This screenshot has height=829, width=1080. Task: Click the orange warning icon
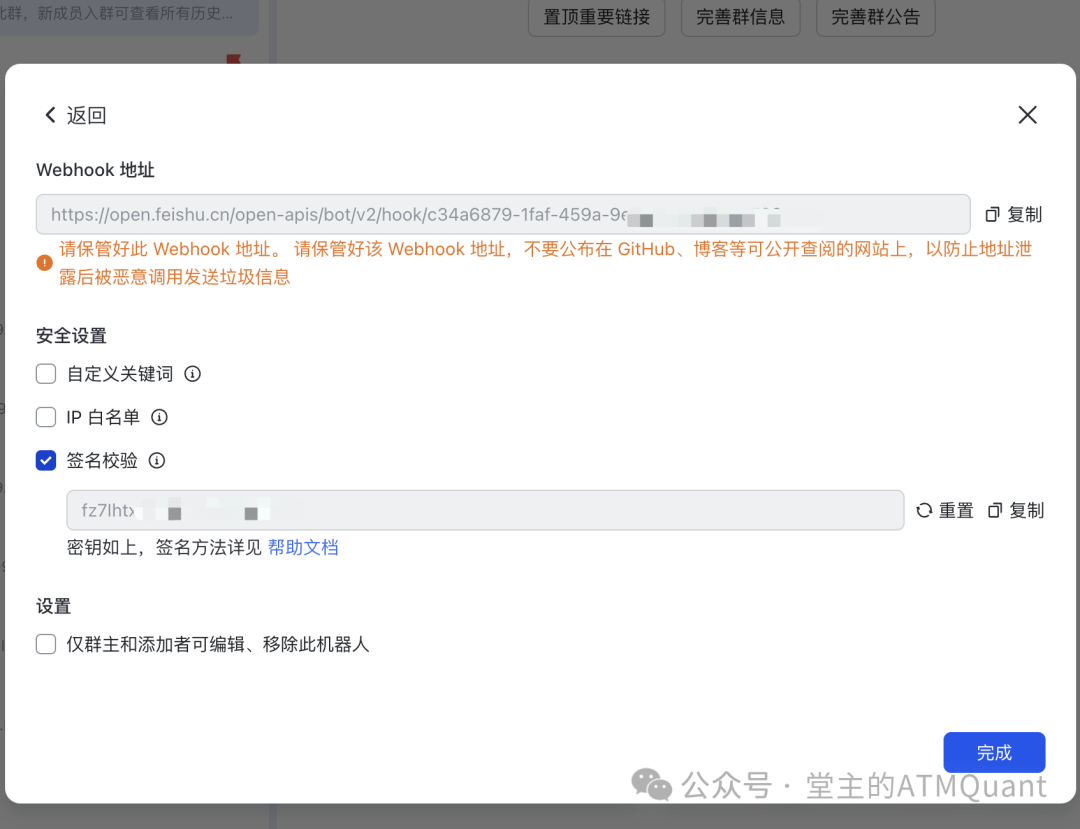[x=45, y=263]
